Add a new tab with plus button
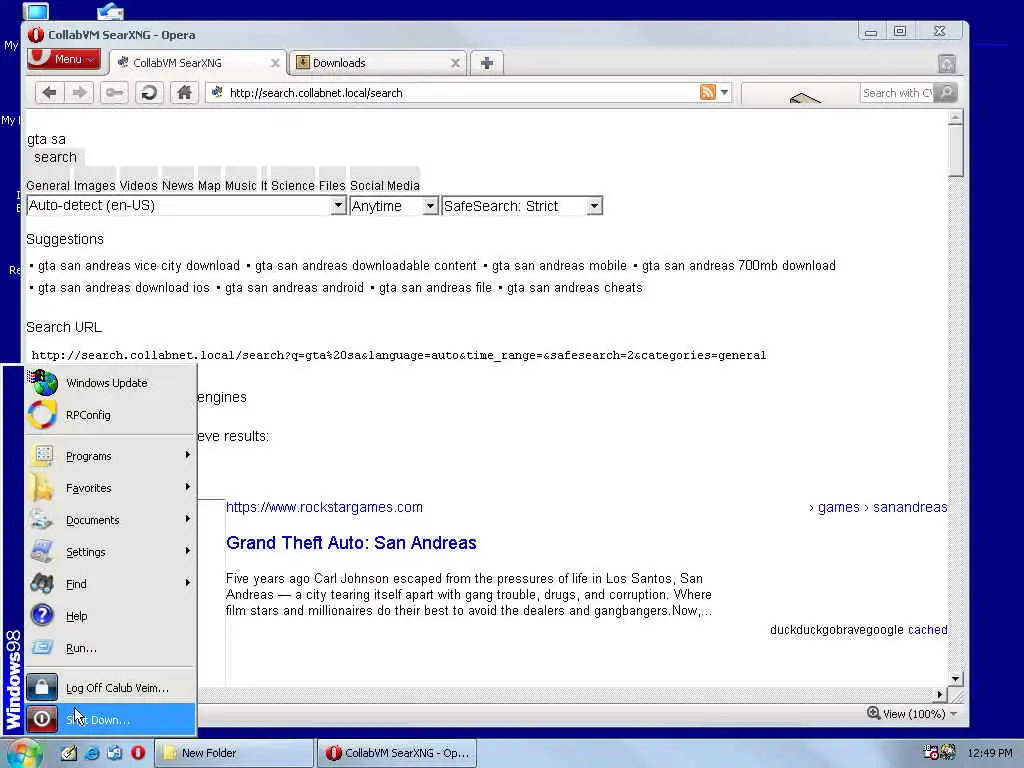The image size is (1024, 768). point(487,63)
